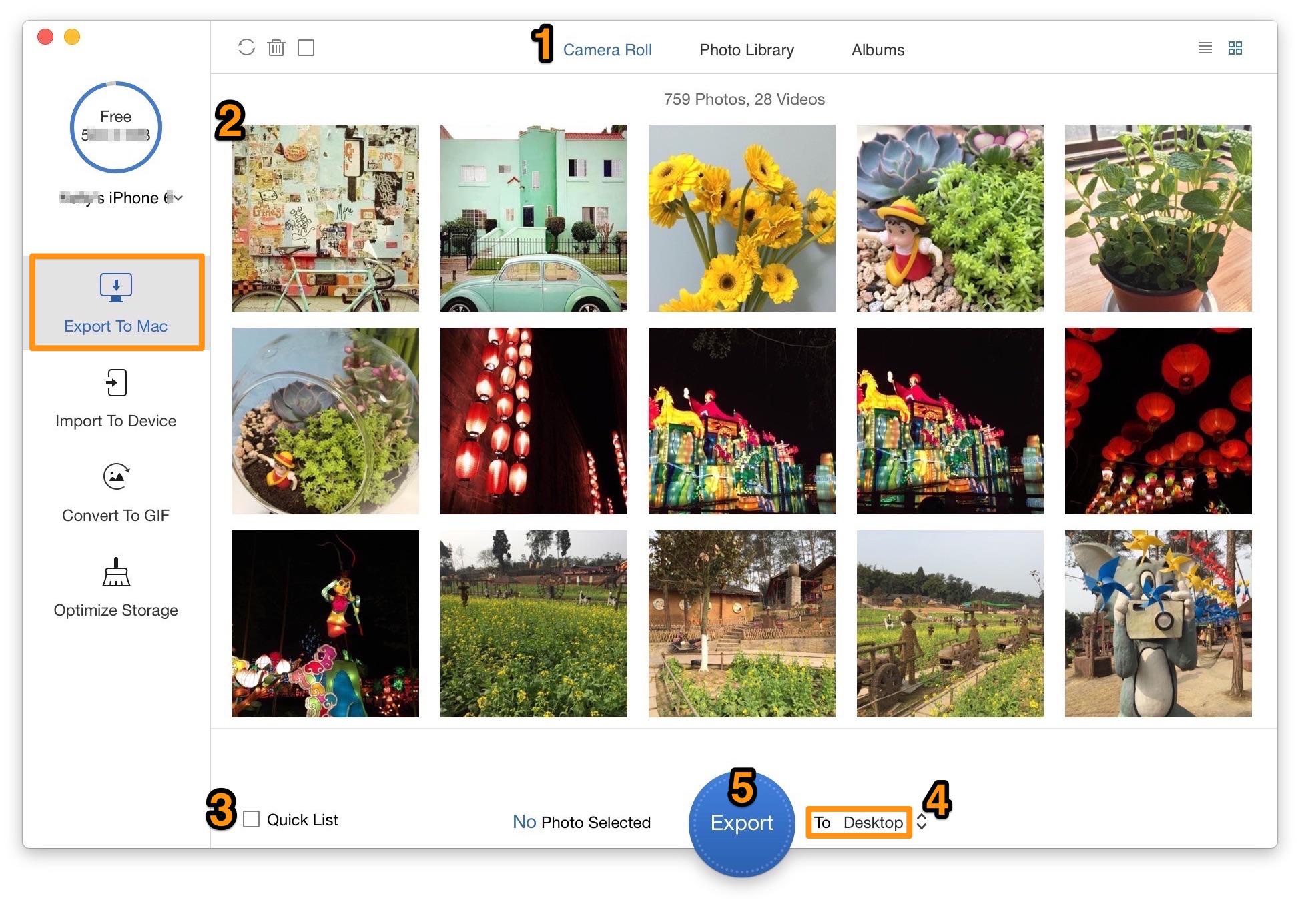Switch to the Albums tab

878,50
